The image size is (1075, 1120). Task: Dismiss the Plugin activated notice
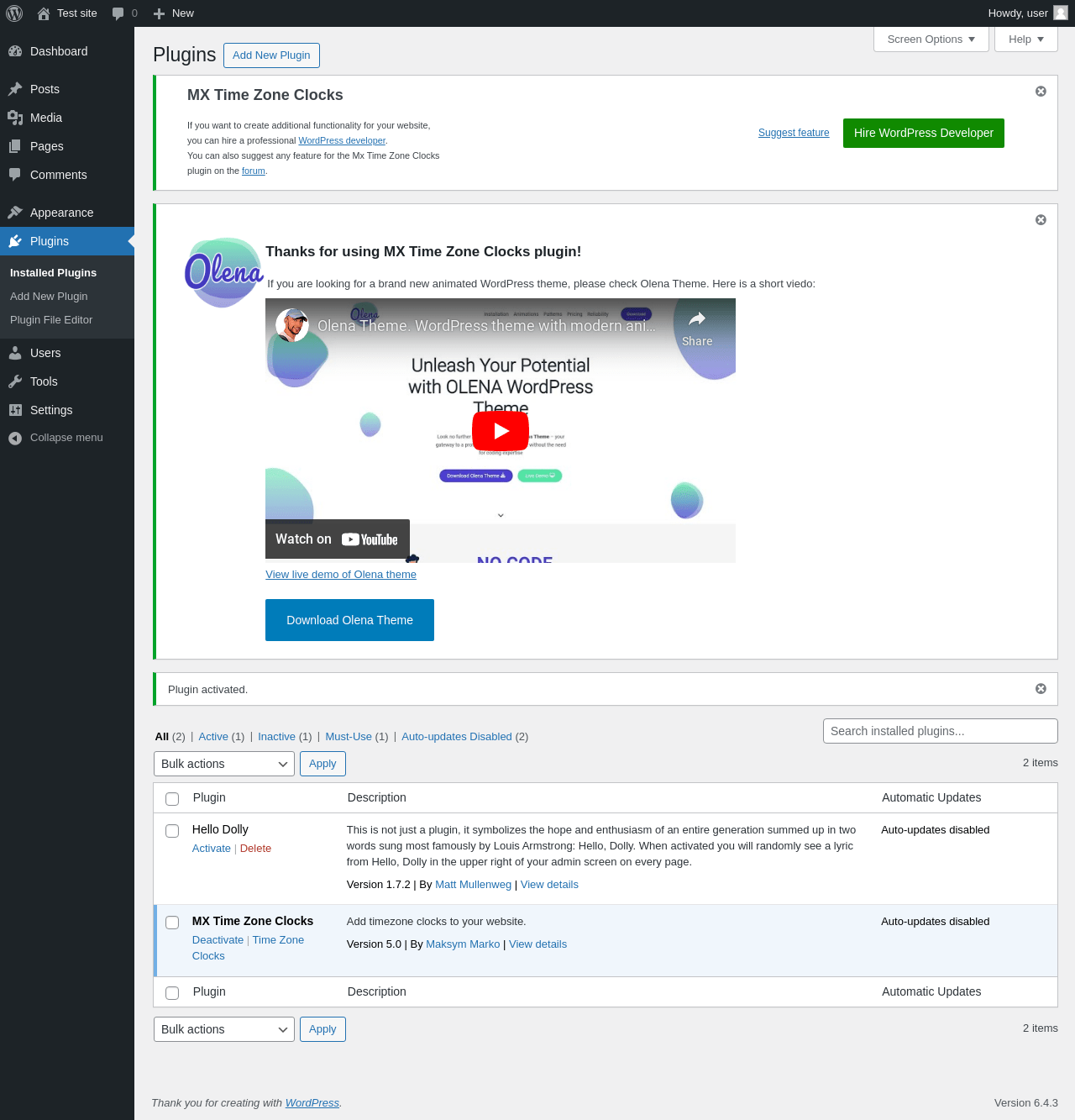click(1041, 689)
